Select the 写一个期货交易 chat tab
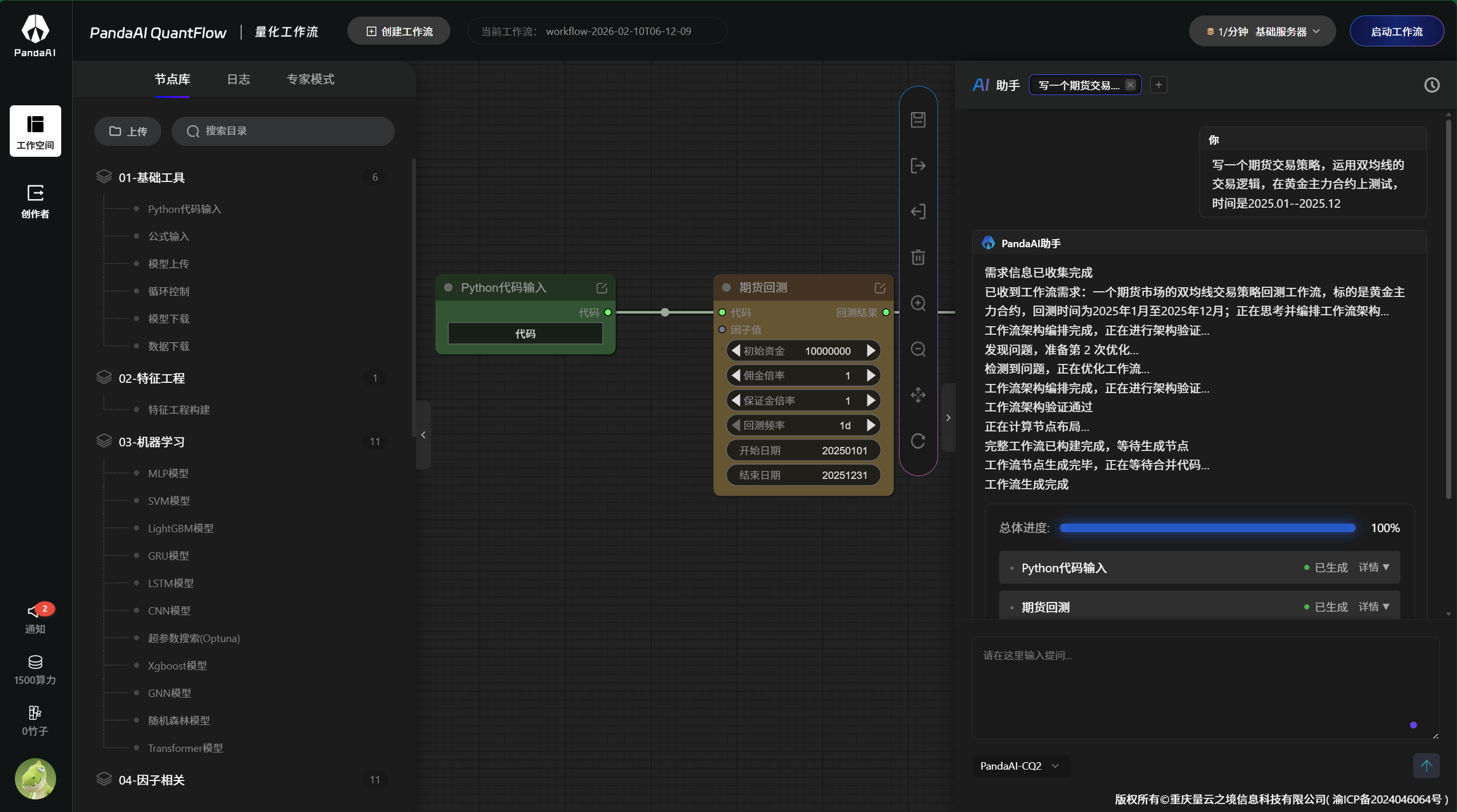Image resolution: width=1457 pixels, height=812 pixels. 1079,85
